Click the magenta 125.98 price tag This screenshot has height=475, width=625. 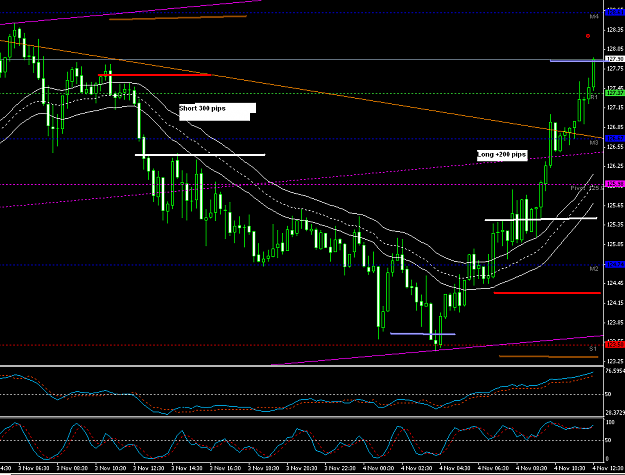(615, 184)
